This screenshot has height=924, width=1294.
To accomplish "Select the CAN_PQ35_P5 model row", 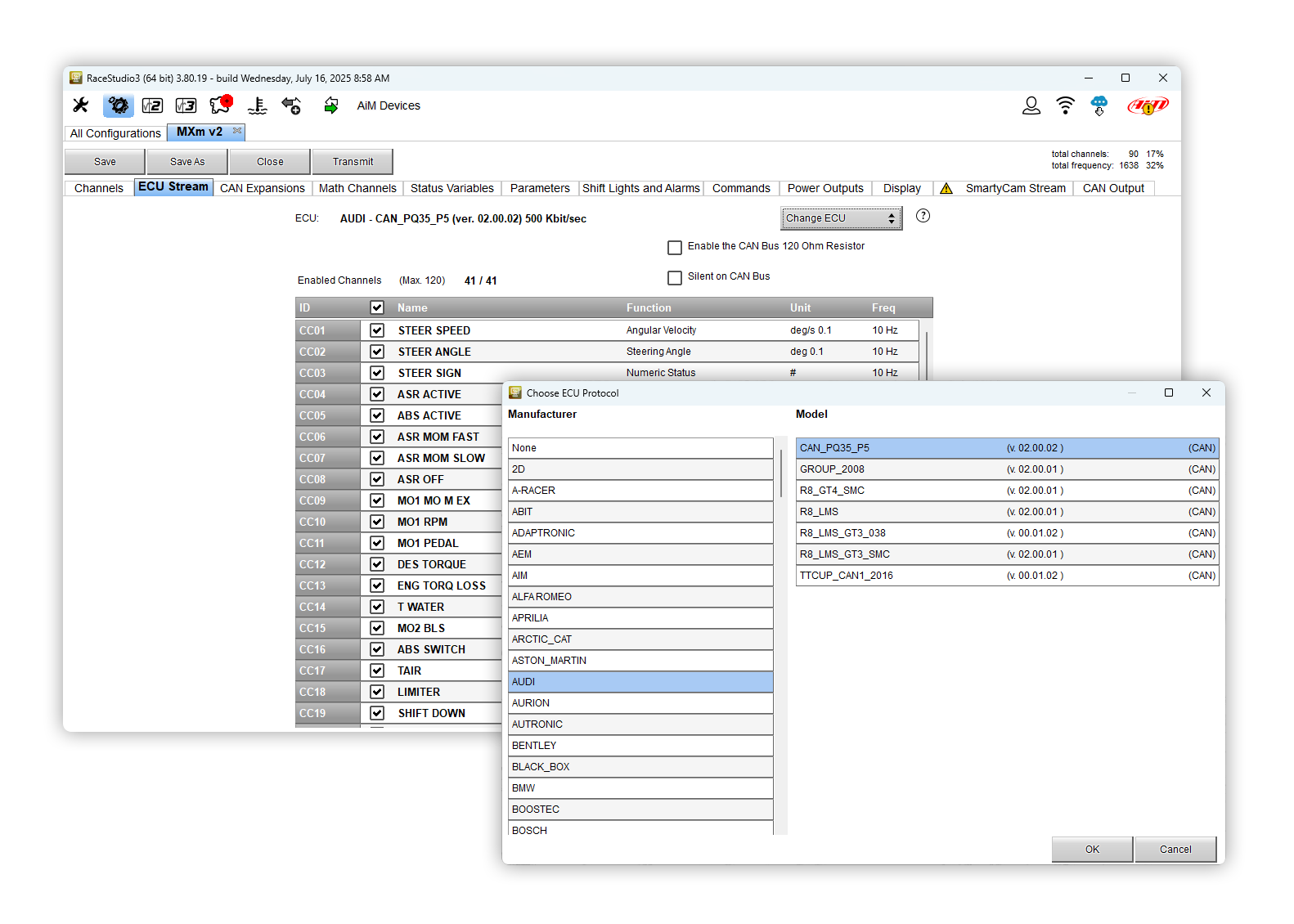I will tap(1007, 448).
